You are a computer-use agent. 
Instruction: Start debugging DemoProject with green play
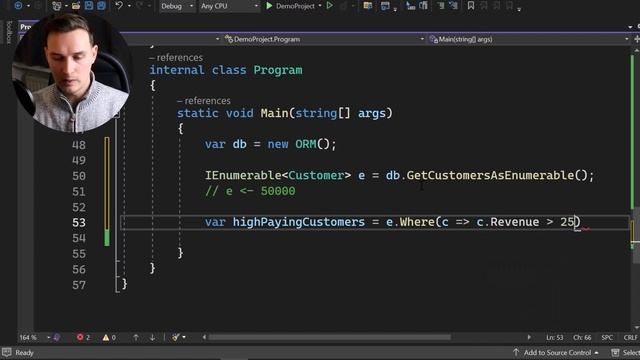pos(269,6)
